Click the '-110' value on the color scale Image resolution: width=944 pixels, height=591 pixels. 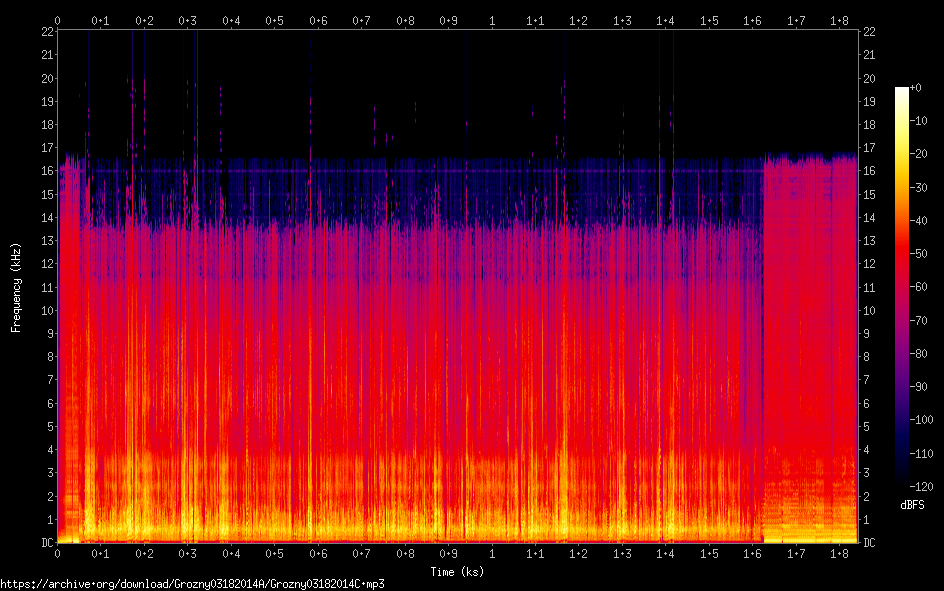pyautogui.click(x=922, y=454)
